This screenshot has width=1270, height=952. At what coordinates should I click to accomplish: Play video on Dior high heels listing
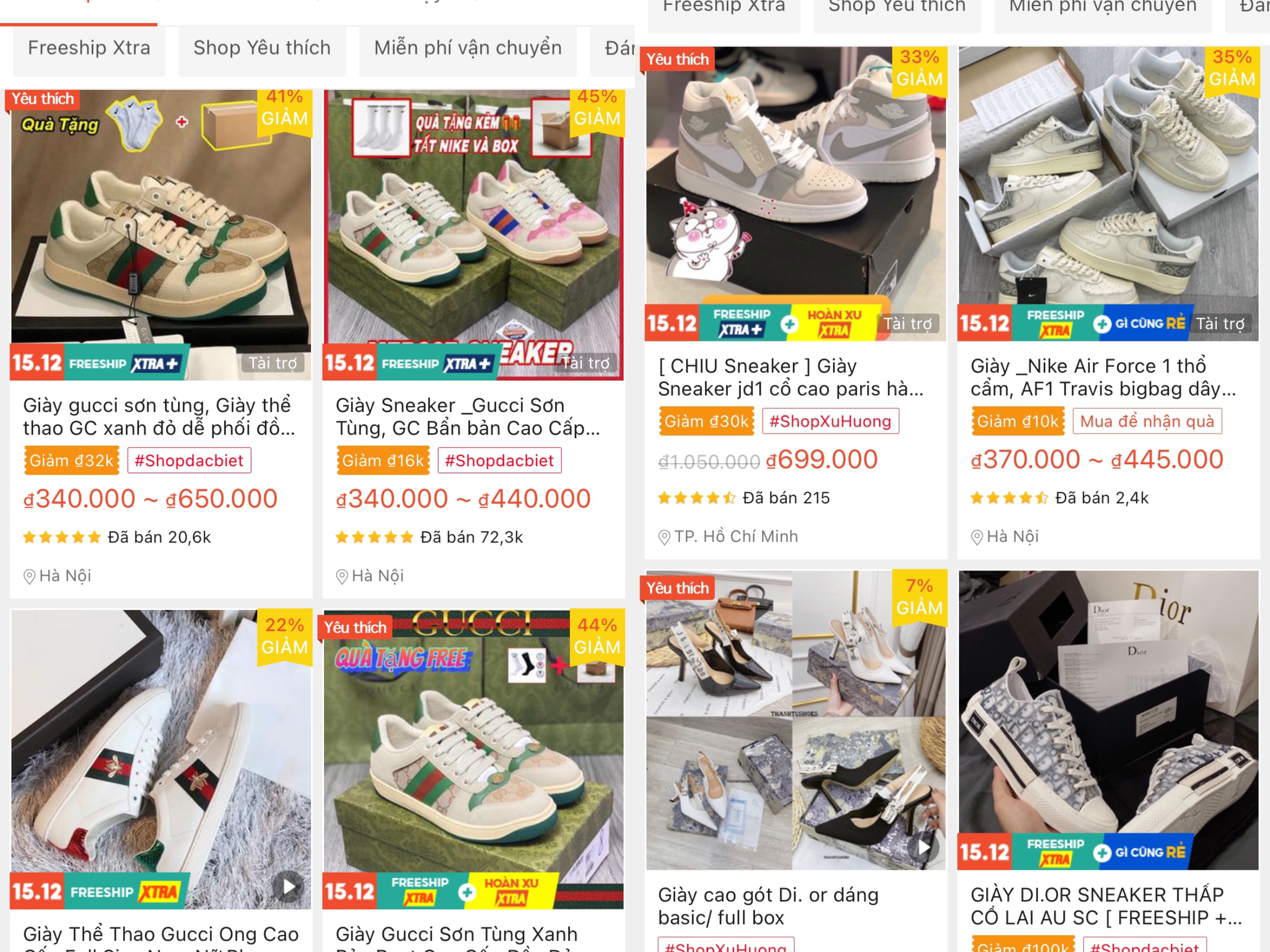coord(924,847)
